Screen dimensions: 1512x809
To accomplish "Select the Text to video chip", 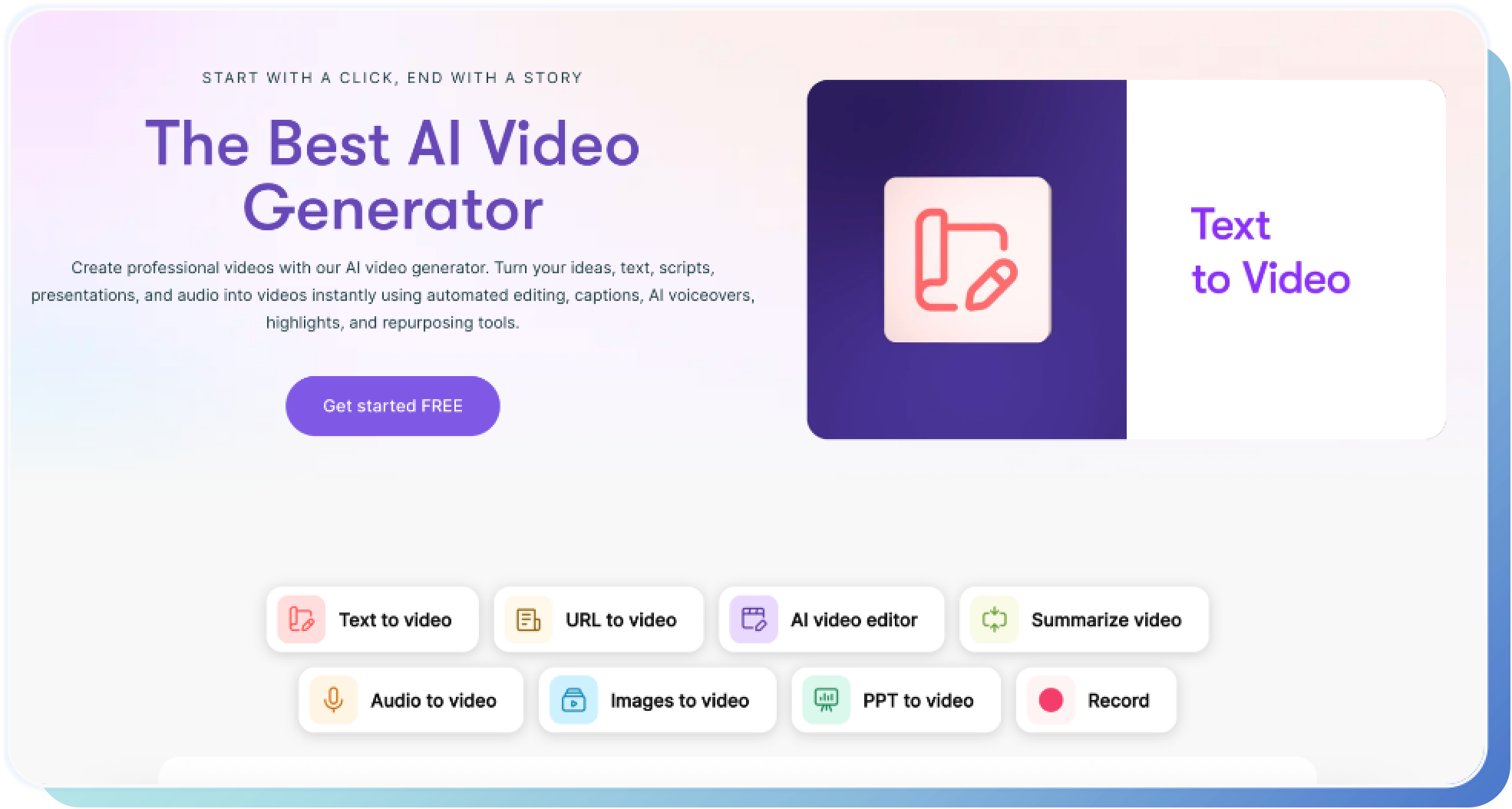I will point(373,619).
